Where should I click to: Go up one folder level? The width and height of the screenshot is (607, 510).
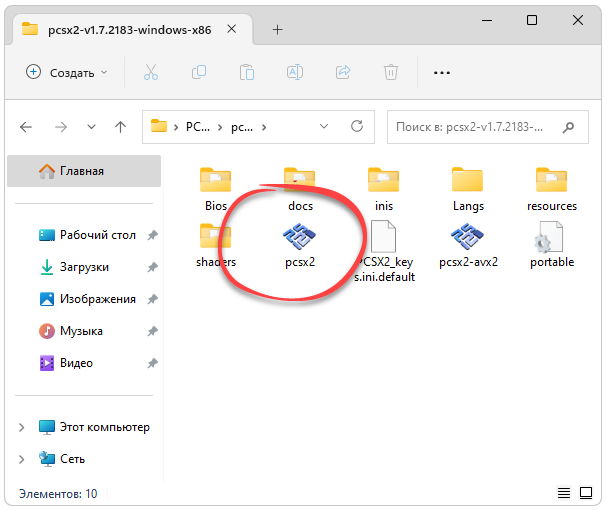tap(120, 127)
